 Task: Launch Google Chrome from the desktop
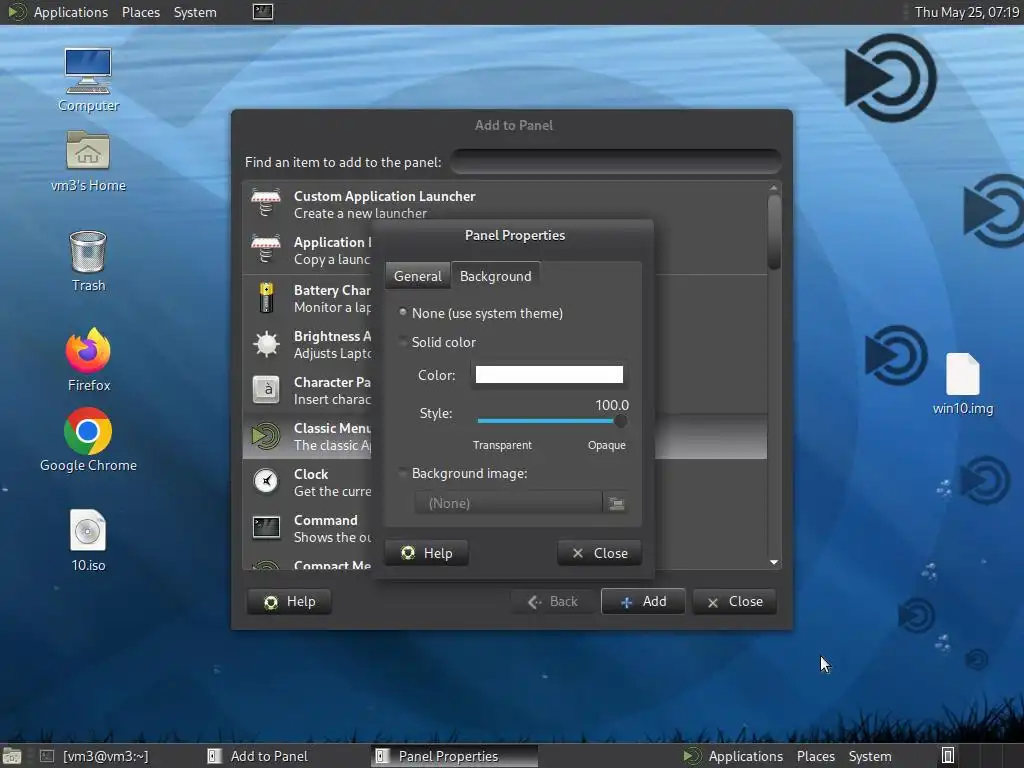point(88,440)
